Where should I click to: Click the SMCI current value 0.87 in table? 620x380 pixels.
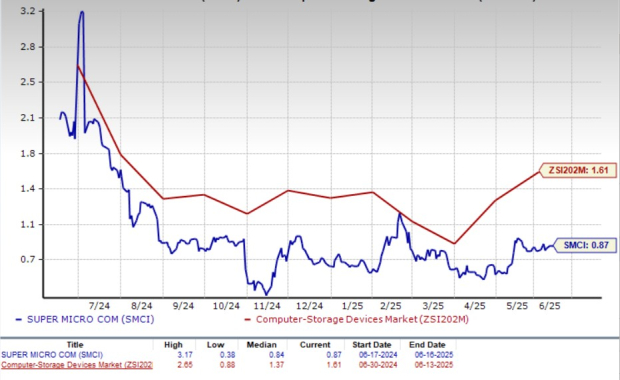334,355
